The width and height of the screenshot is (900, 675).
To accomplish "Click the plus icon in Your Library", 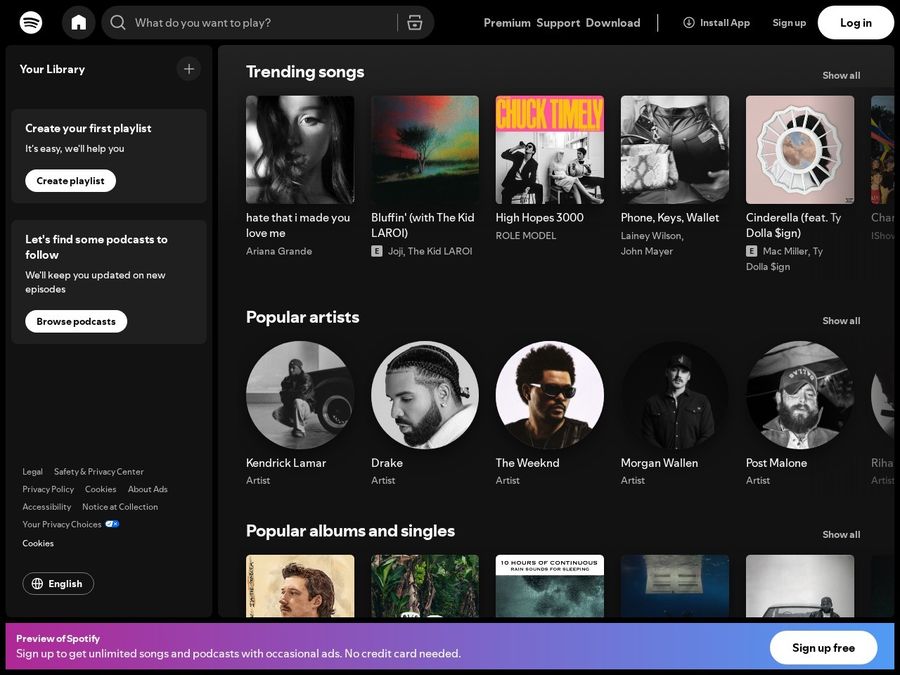I will pyautogui.click(x=189, y=69).
